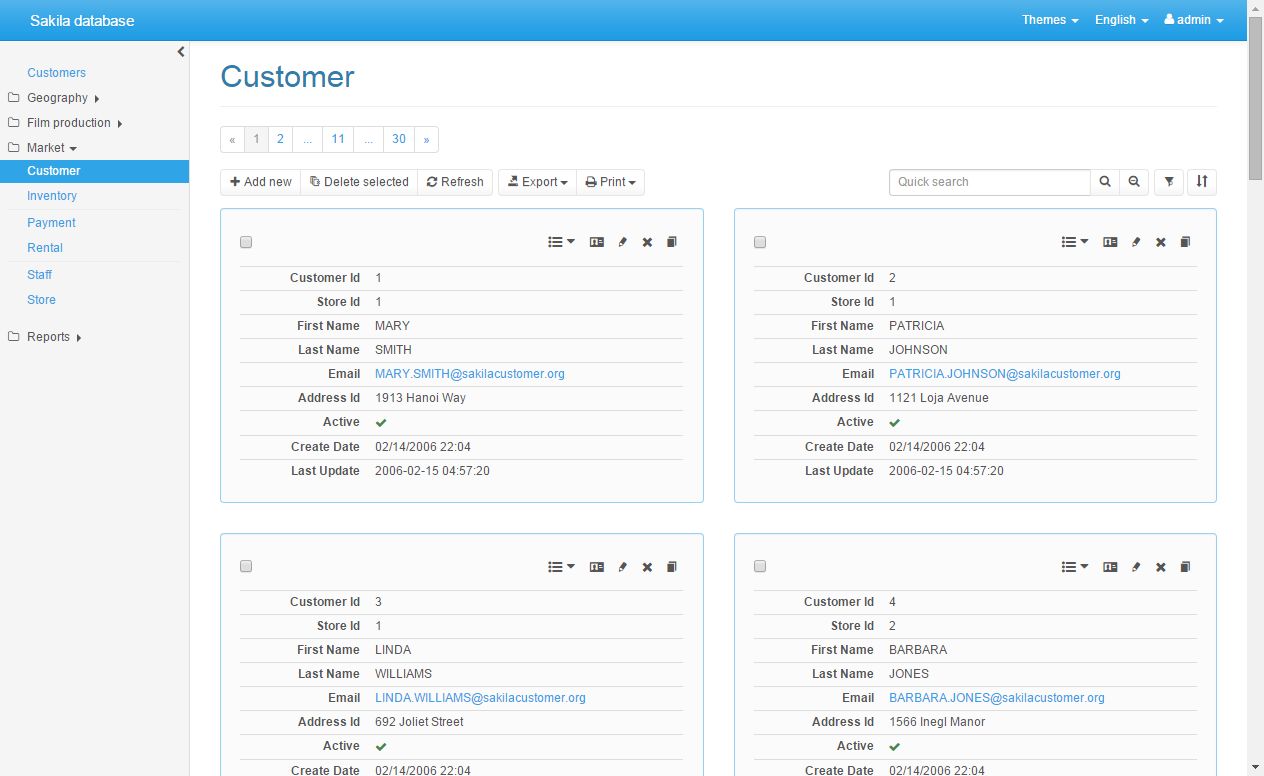Click the magnifier search icon button

[1105, 182]
